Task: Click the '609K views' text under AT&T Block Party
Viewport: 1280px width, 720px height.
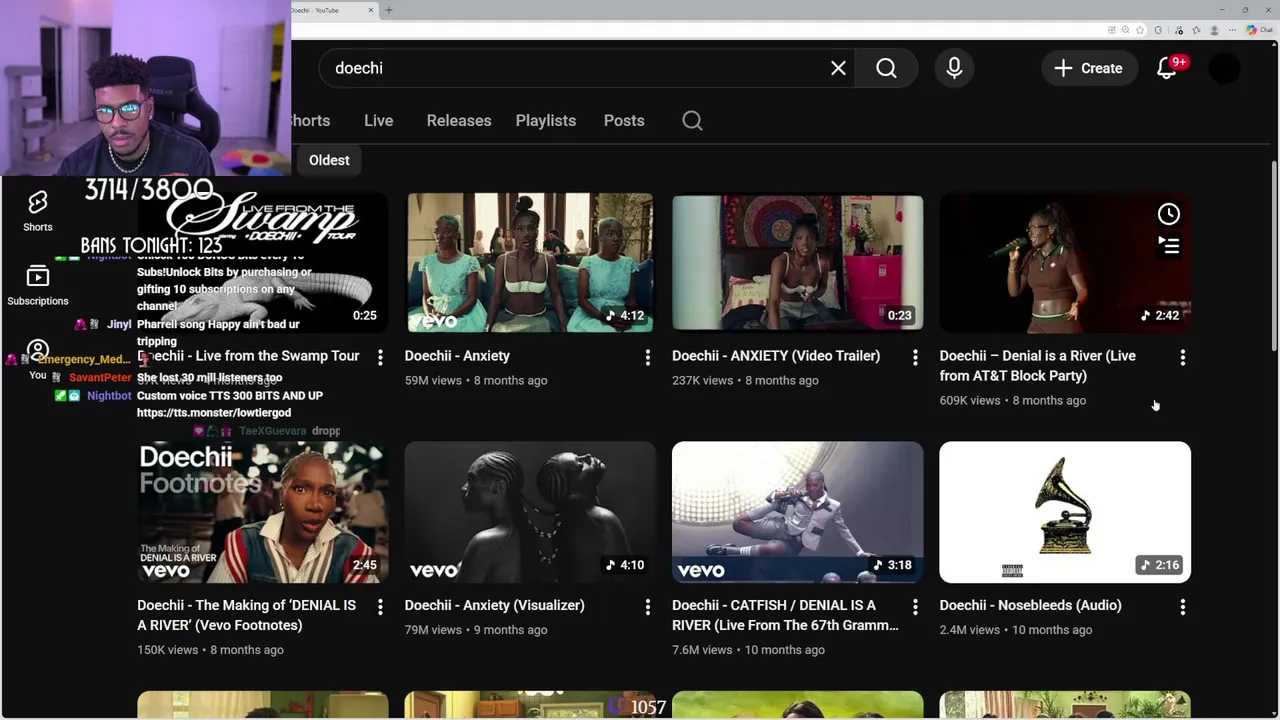Action: pos(970,400)
